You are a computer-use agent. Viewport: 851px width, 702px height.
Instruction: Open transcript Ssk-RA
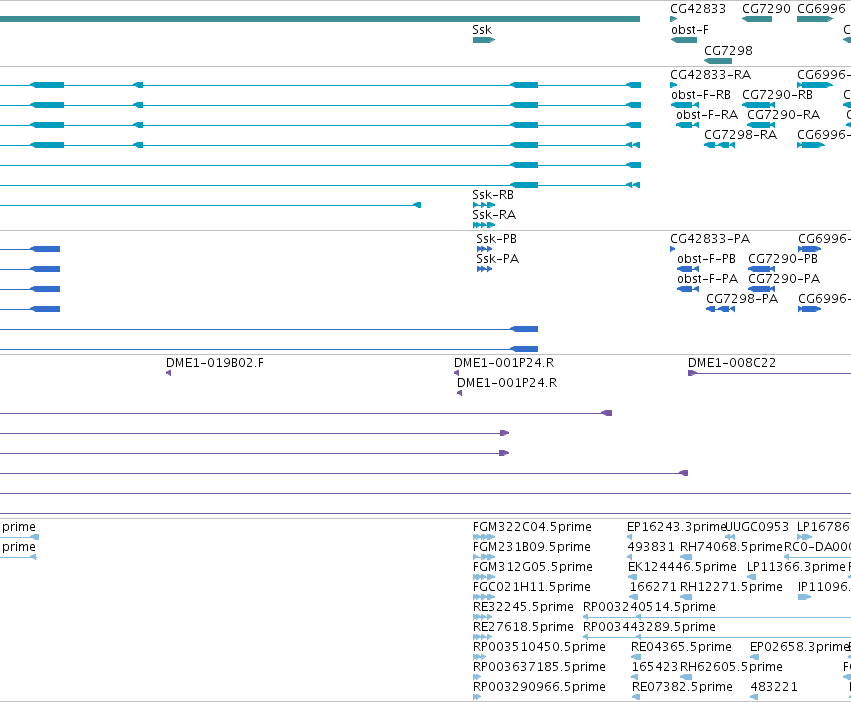[494, 215]
